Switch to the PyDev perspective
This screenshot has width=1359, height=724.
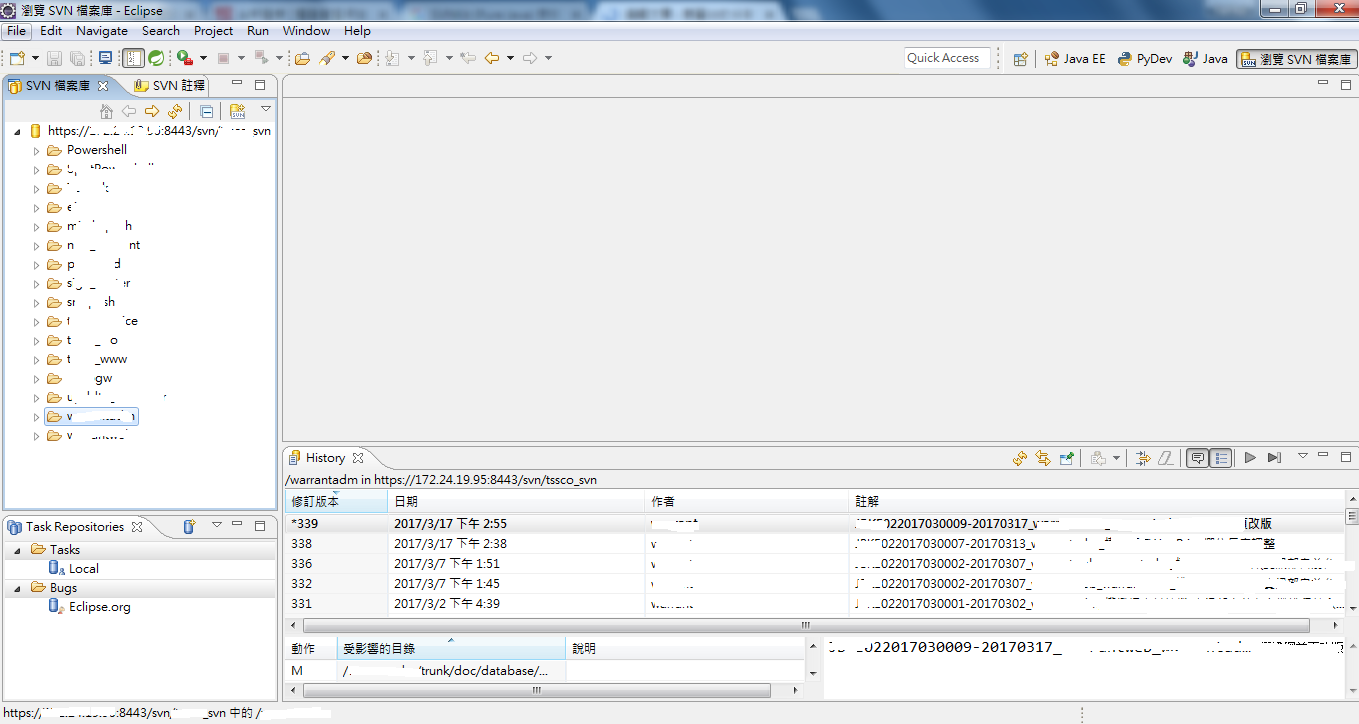tap(1145, 59)
